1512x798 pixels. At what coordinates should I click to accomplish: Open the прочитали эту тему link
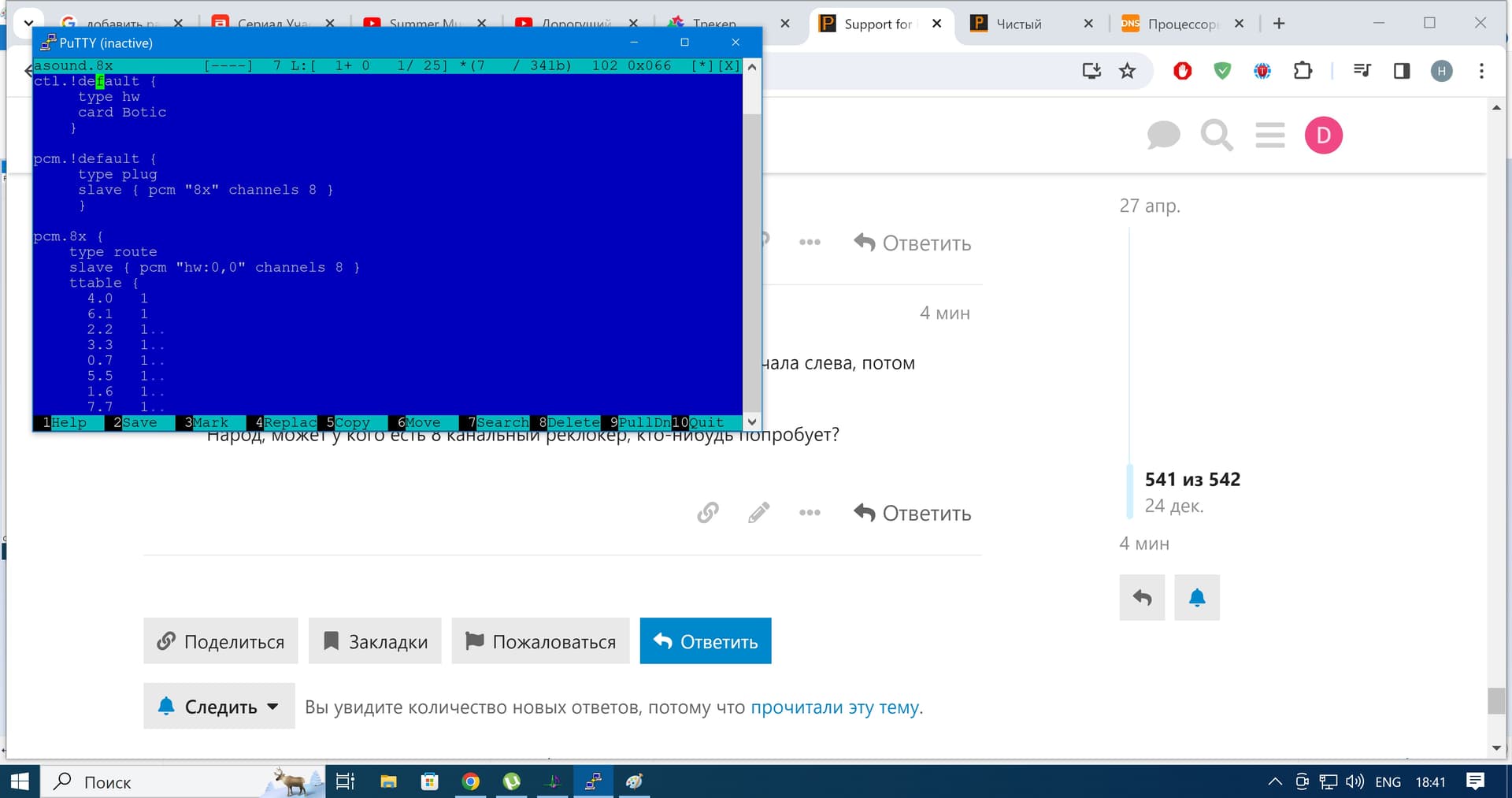coord(835,707)
